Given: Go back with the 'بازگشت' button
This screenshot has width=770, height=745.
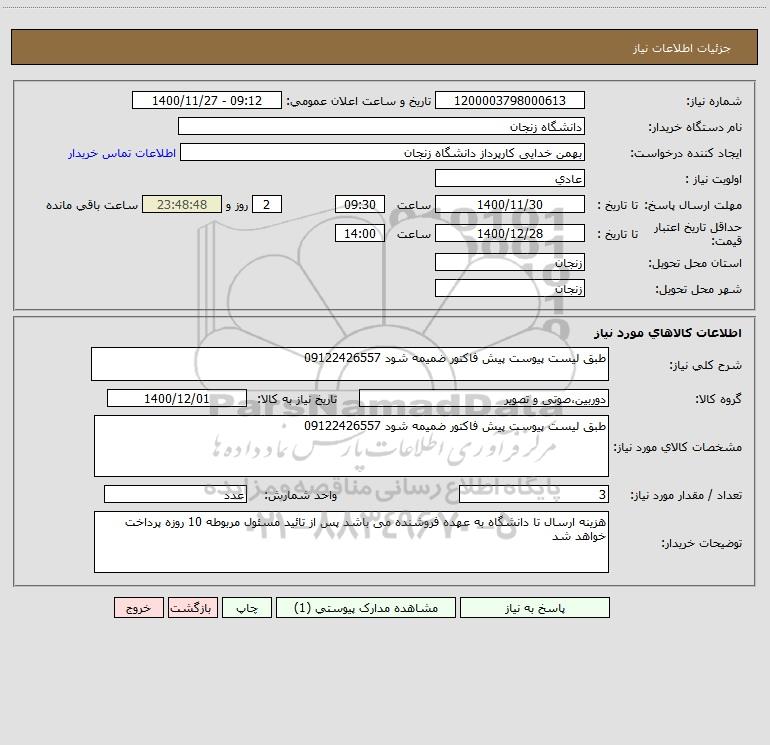Looking at the screenshot, I should point(192,607).
